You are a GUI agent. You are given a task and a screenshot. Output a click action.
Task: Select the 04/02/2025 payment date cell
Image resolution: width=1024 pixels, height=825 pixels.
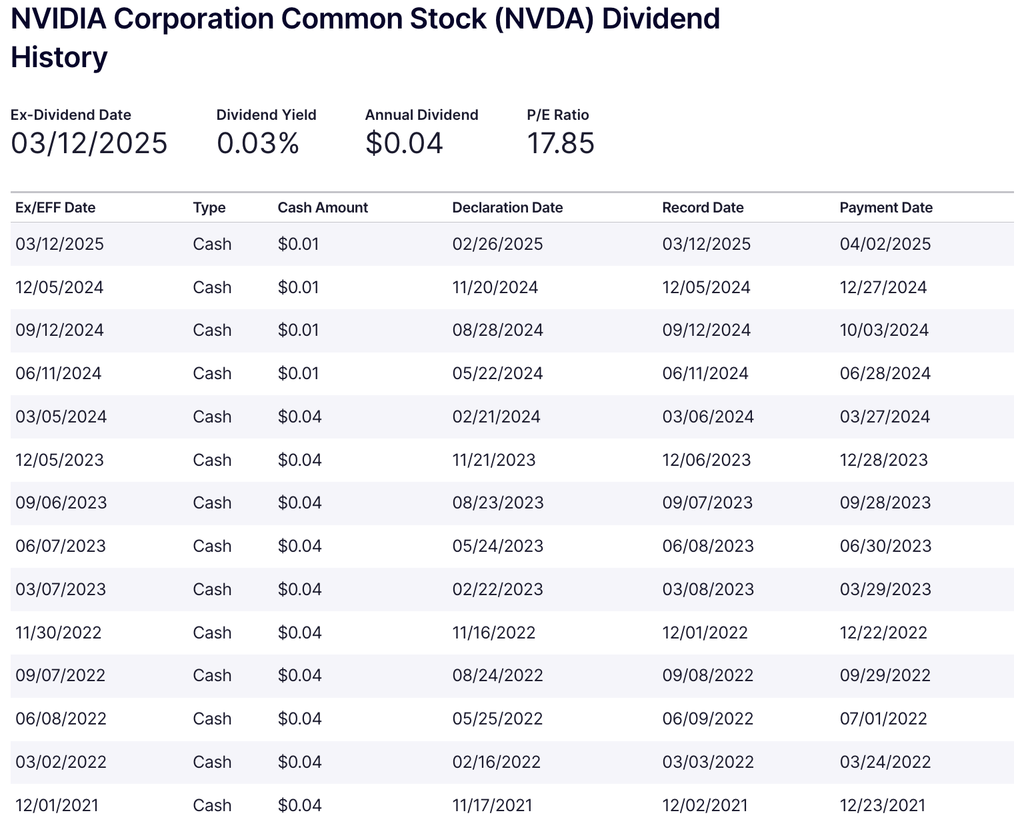(884, 244)
